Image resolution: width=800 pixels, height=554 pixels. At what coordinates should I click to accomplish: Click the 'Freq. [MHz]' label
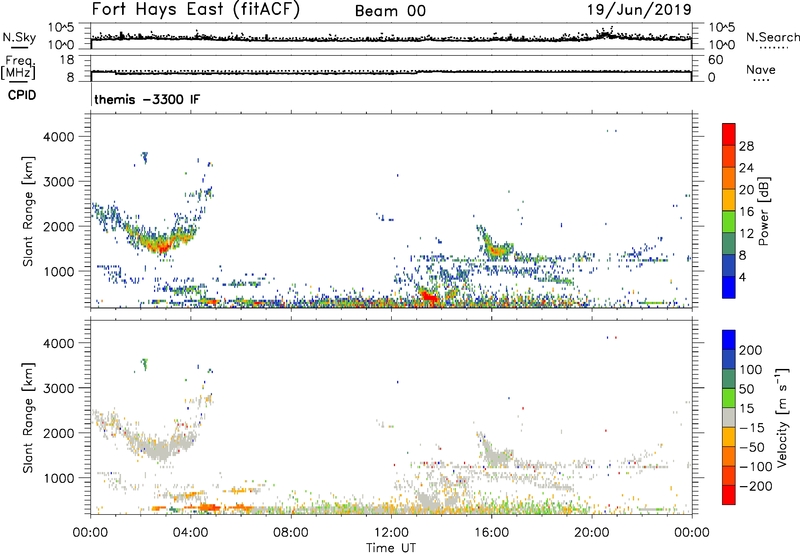pos(18,68)
